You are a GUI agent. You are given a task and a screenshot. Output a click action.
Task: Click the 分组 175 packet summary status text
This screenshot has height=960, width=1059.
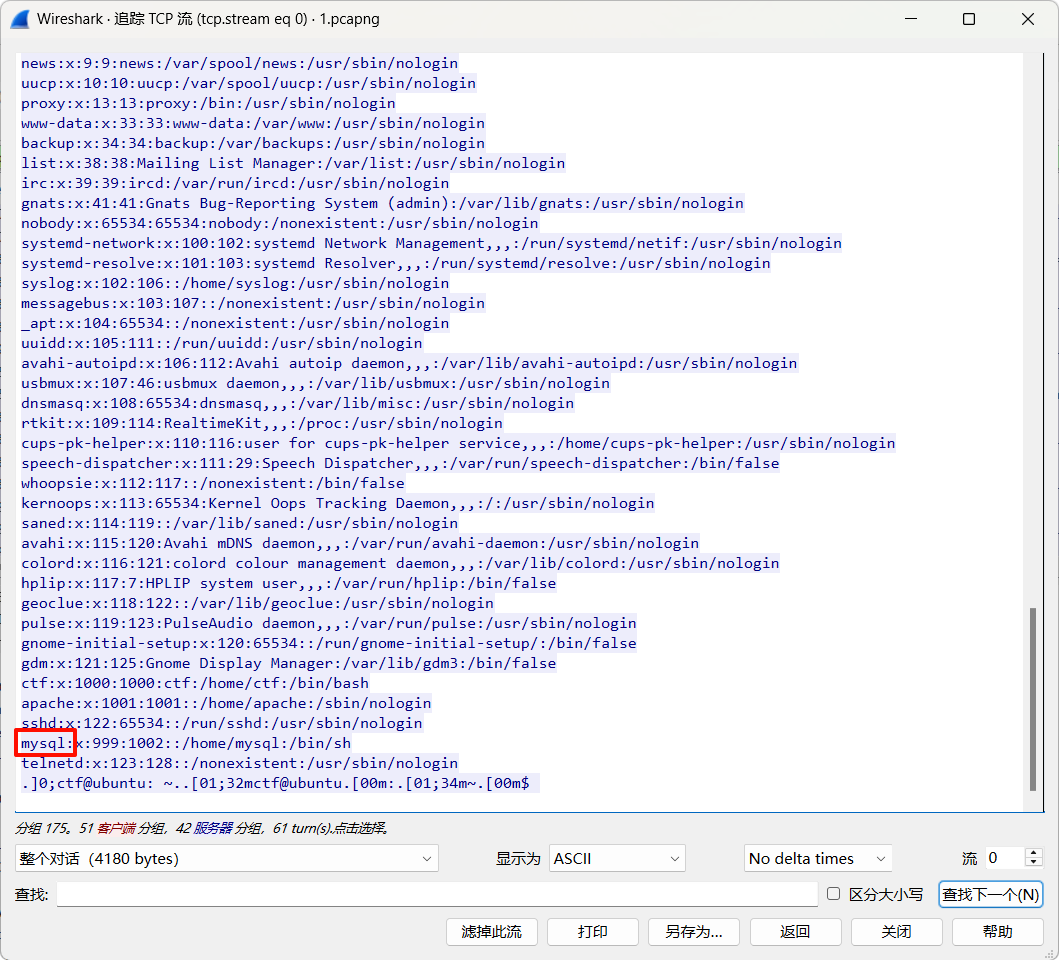202,828
